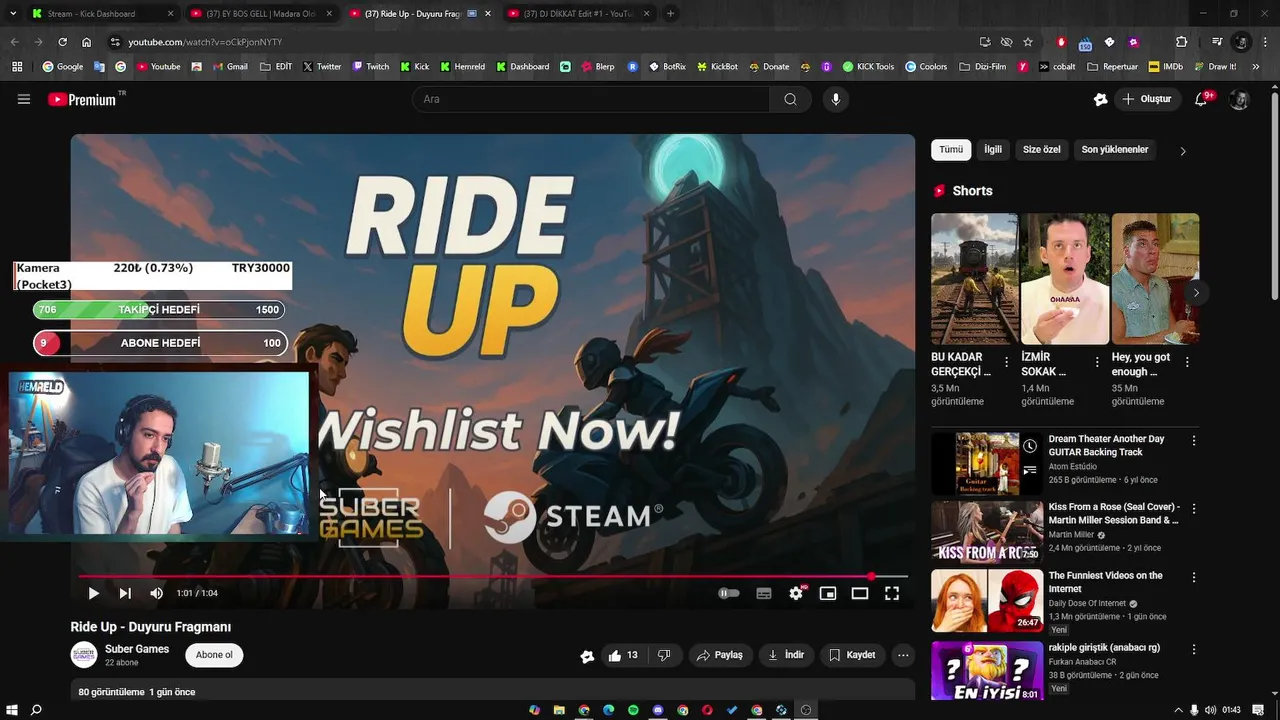
Task: Open options for rakiple giriştik video
Action: click(x=1193, y=649)
